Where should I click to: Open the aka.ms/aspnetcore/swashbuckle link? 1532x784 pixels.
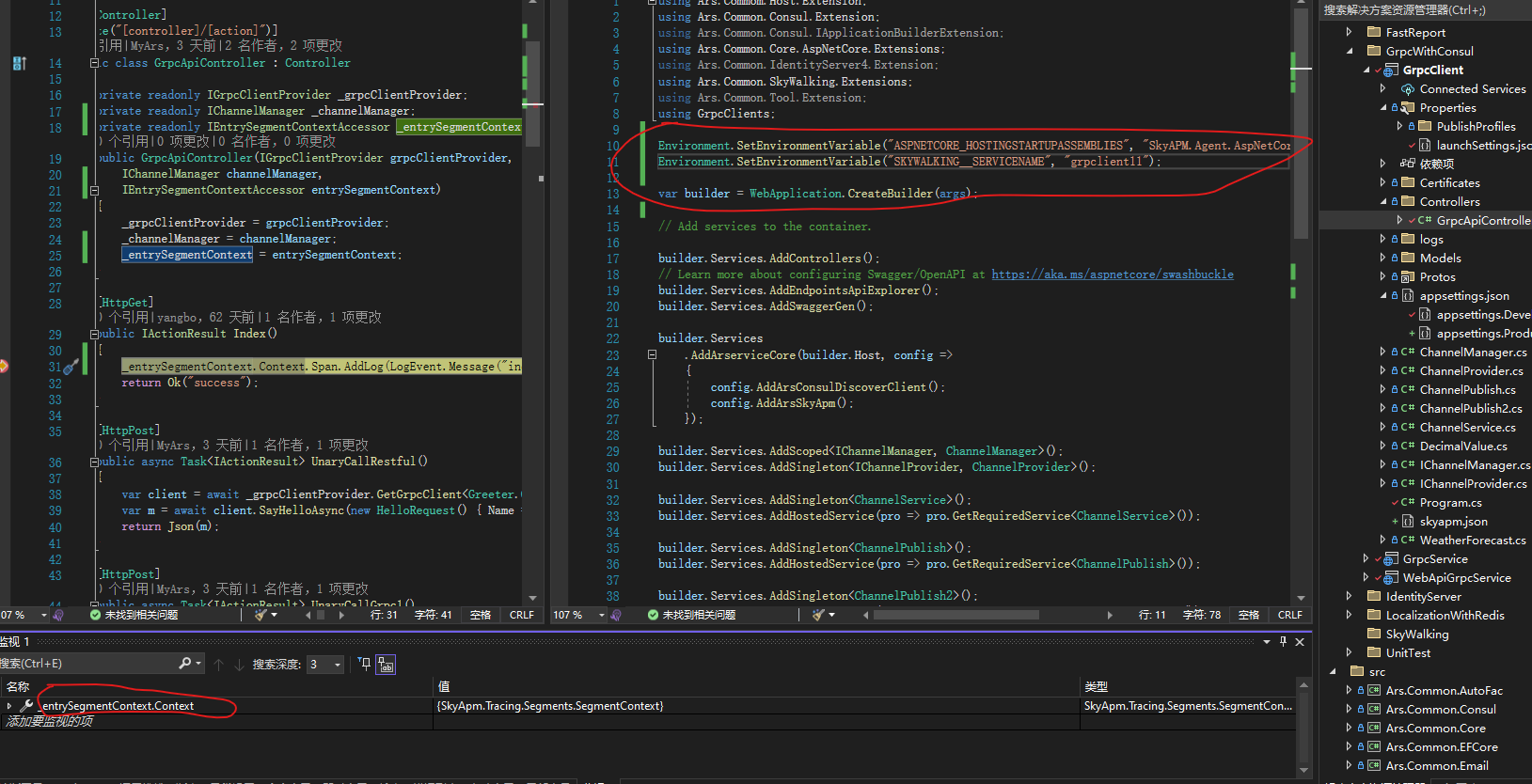pos(1113,274)
